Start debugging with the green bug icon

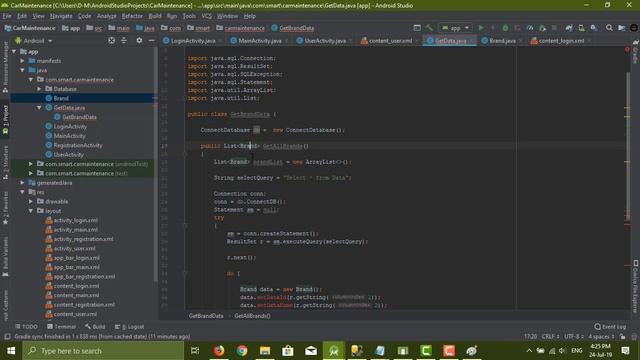click(505, 28)
